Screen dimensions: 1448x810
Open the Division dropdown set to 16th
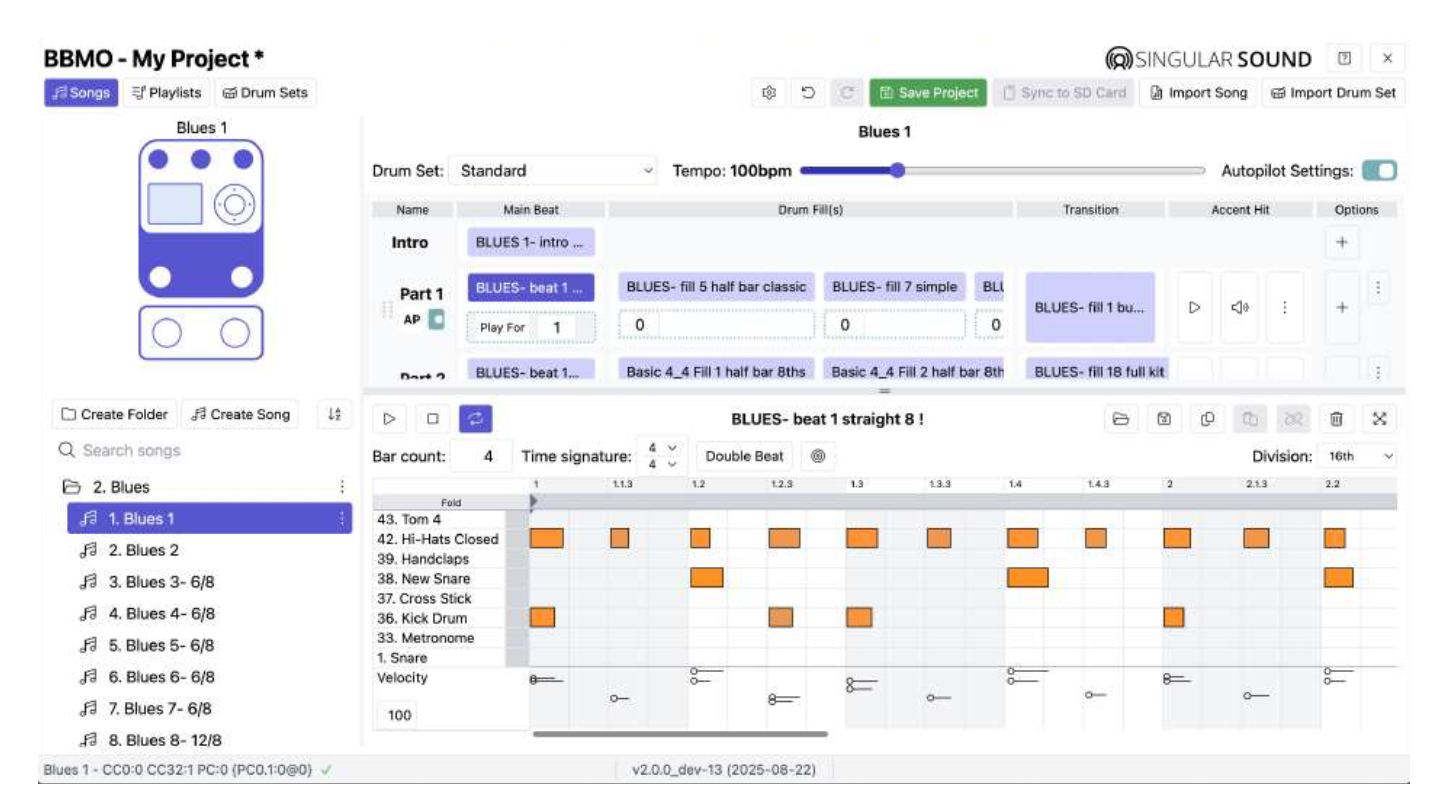tap(1358, 456)
